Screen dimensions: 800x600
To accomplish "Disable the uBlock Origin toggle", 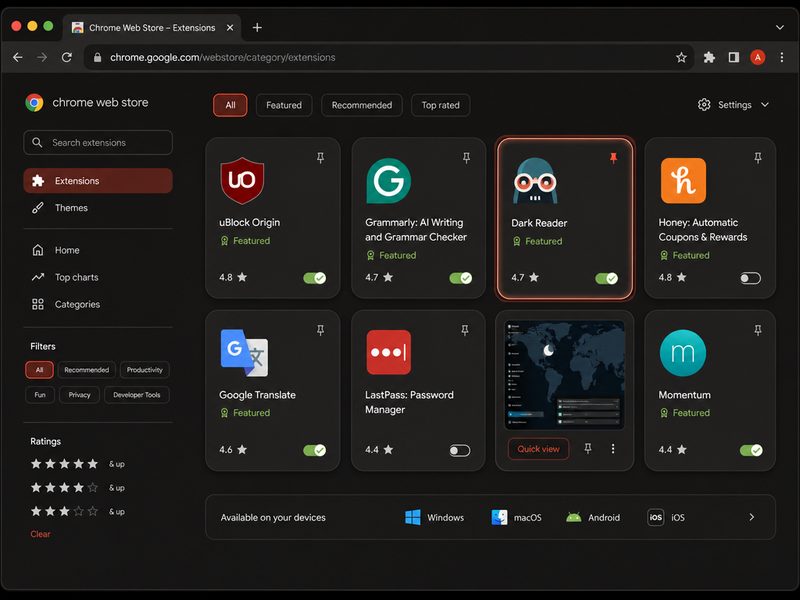I will [x=315, y=278].
